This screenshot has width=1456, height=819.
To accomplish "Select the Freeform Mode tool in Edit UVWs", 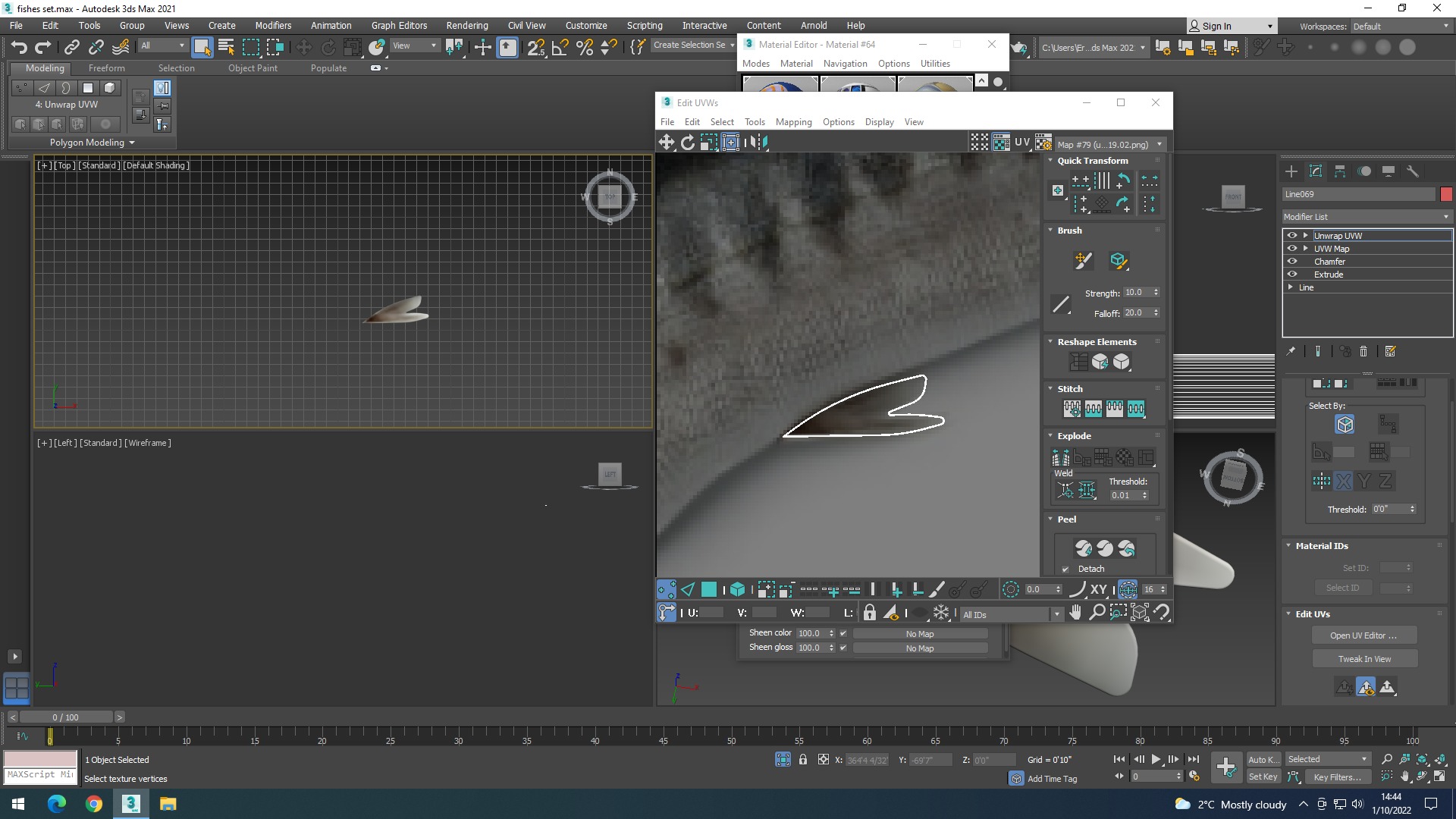I will point(730,142).
